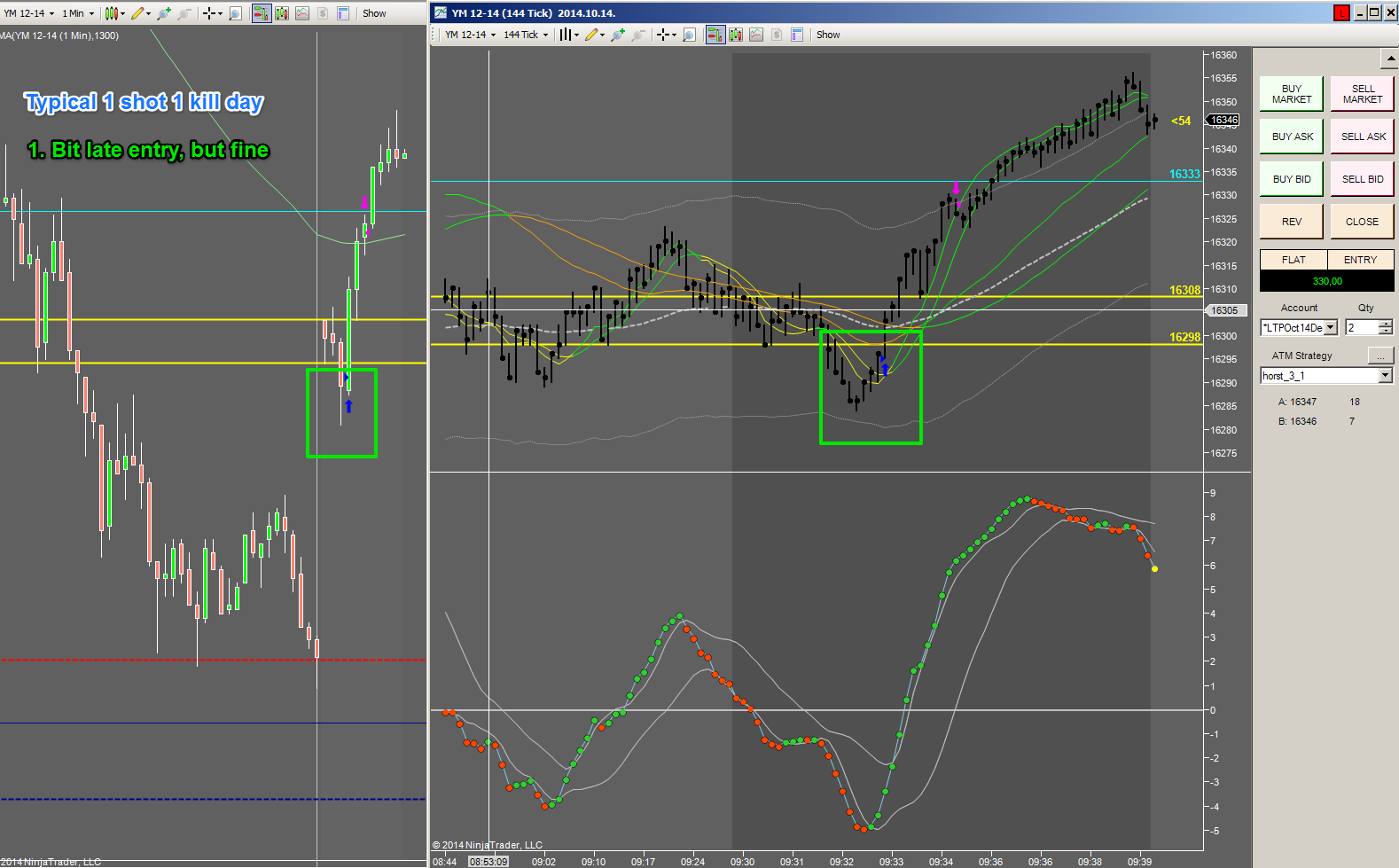This screenshot has width=1399, height=868.
Task: Click zoom in magnifier in 144 Tick chart toolbar
Action: [x=618, y=35]
